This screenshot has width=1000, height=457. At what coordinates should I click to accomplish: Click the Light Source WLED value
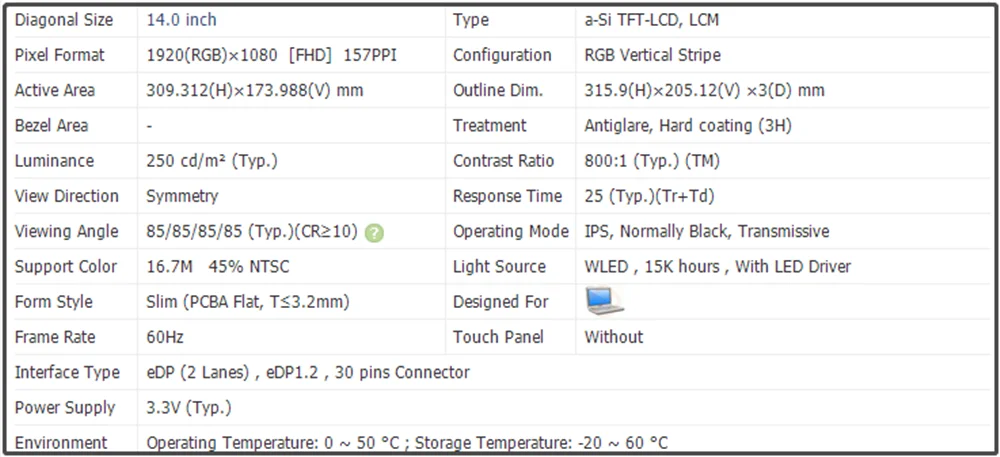[717, 266]
